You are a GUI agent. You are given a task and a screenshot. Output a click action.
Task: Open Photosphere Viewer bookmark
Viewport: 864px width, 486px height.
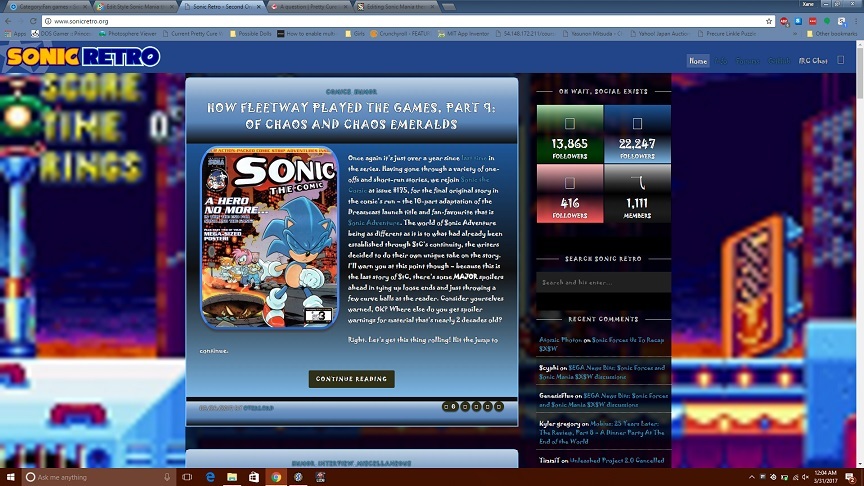click(128, 34)
